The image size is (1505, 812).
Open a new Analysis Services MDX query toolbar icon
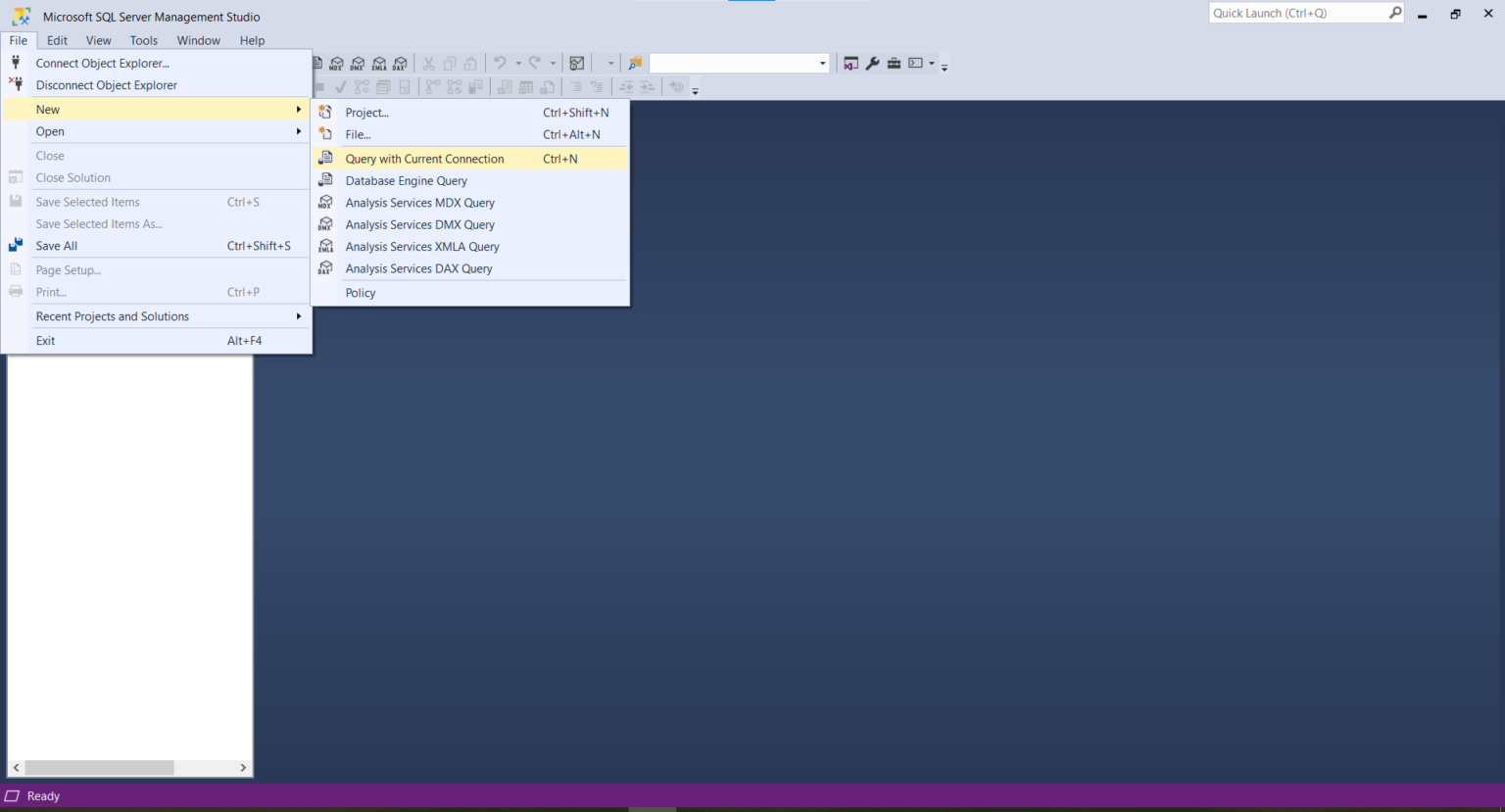click(x=336, y=63)
